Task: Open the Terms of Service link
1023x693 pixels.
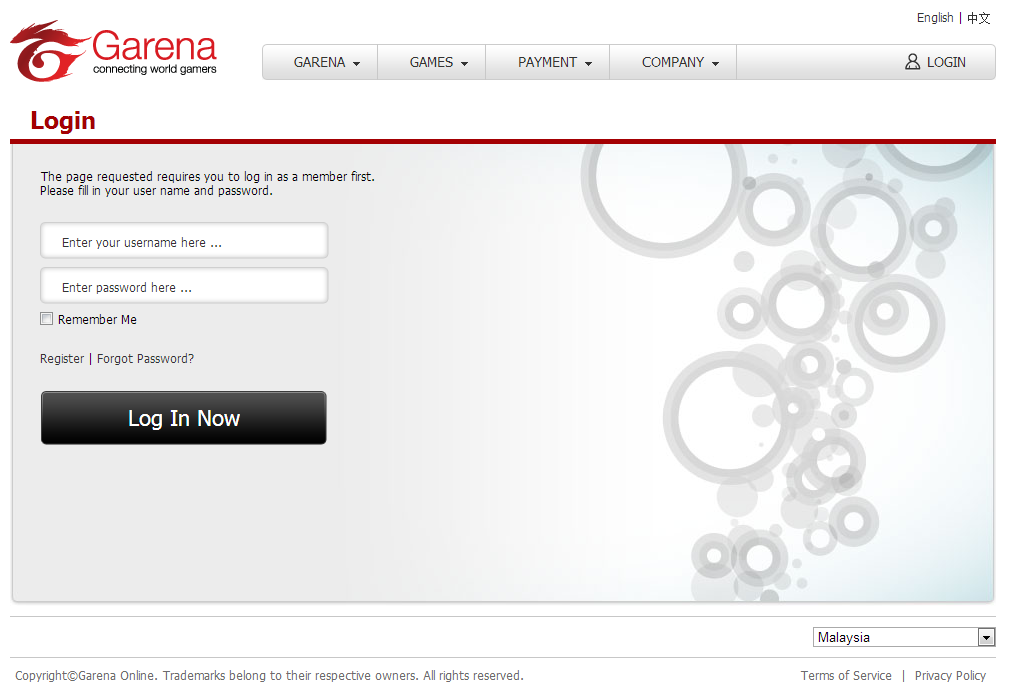Action: pos(846,675)
